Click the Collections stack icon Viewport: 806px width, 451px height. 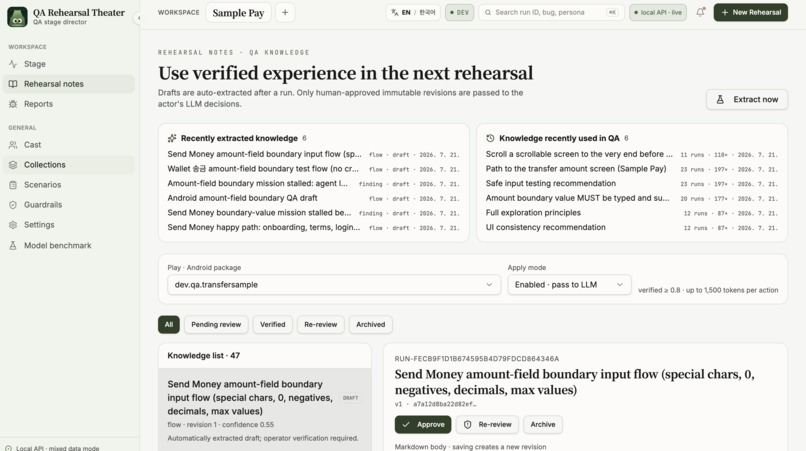[x=13, y=165]
